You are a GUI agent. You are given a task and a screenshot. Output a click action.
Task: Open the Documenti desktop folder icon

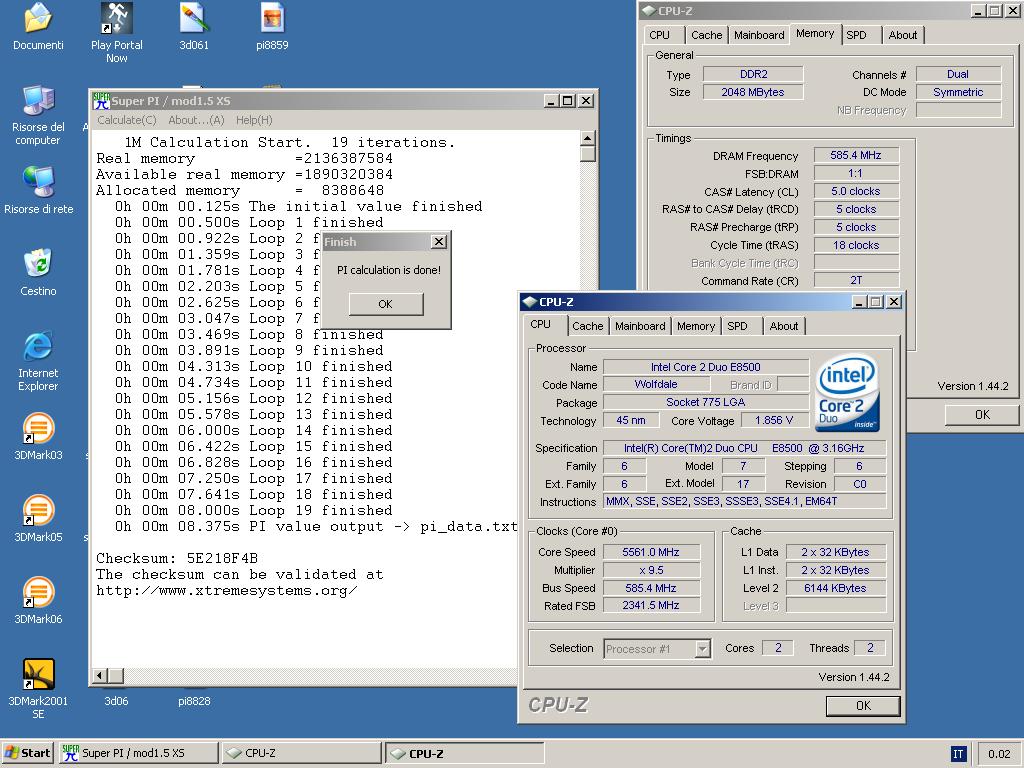38,18
